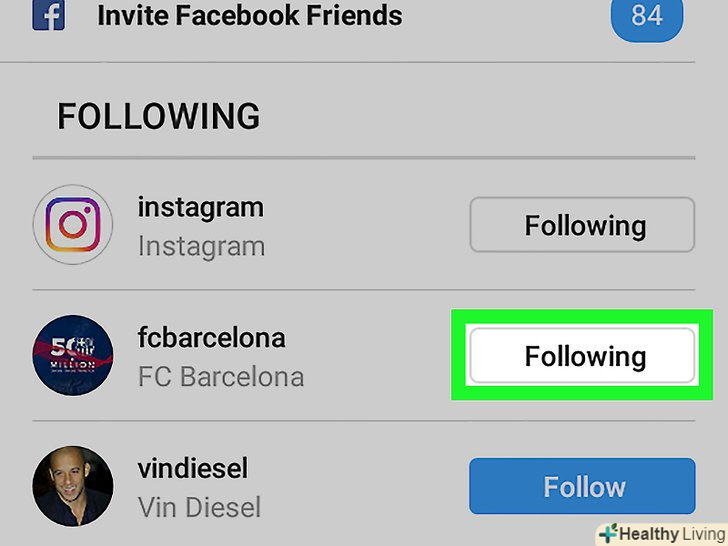Click the divider line under FOLLOWING heading

[364, 158]
